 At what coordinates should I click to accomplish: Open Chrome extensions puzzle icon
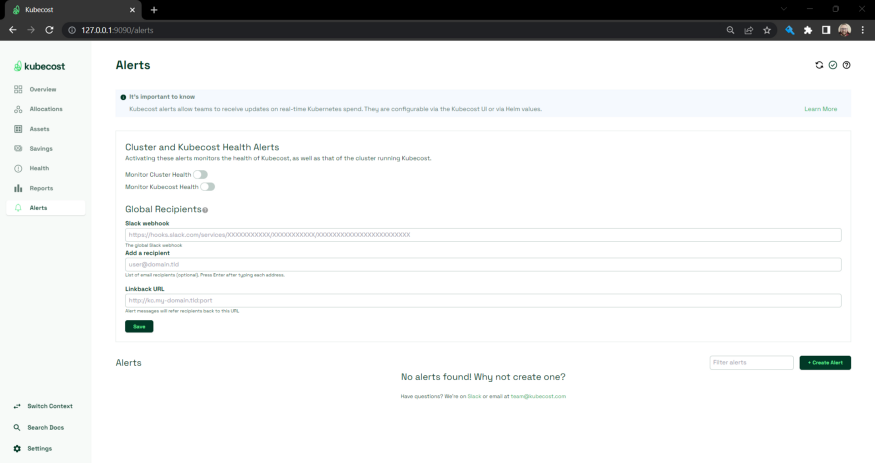click(808, 30)
